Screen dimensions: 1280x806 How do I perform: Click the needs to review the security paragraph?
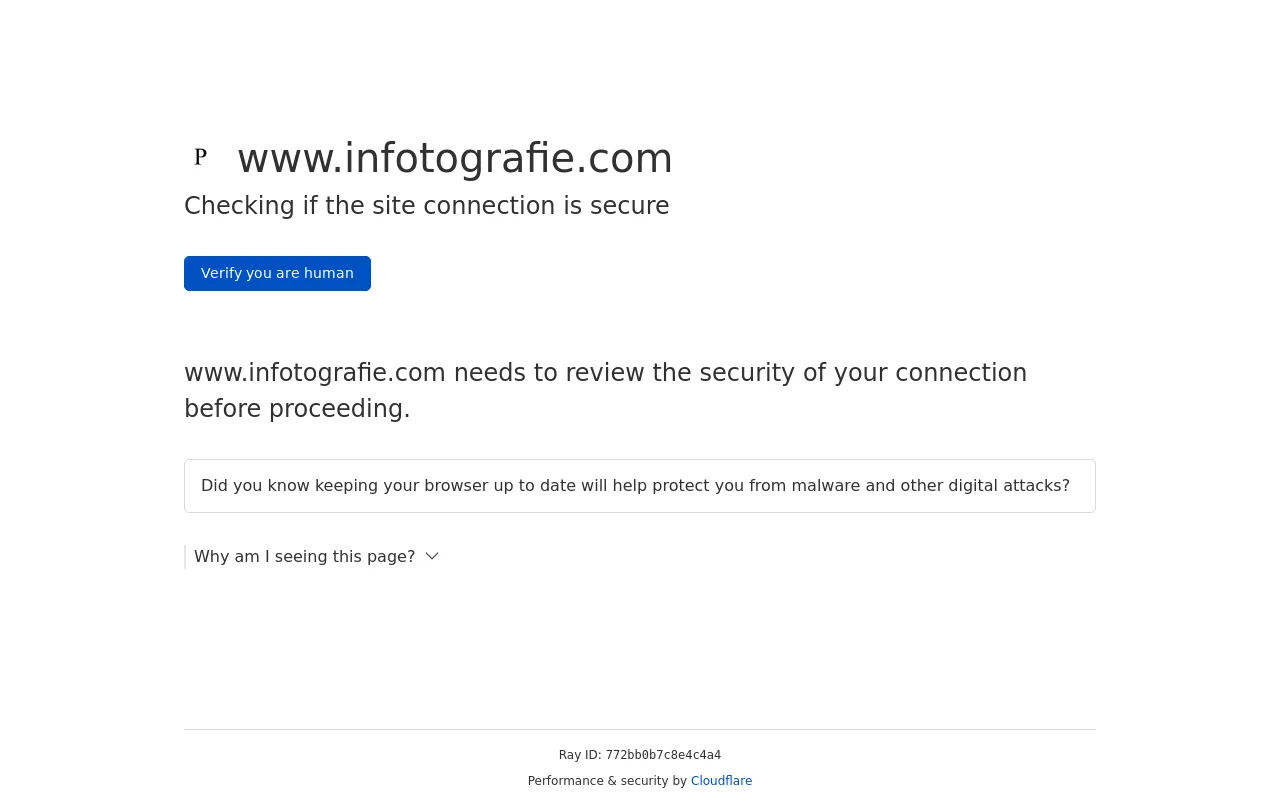click(606, 391)
